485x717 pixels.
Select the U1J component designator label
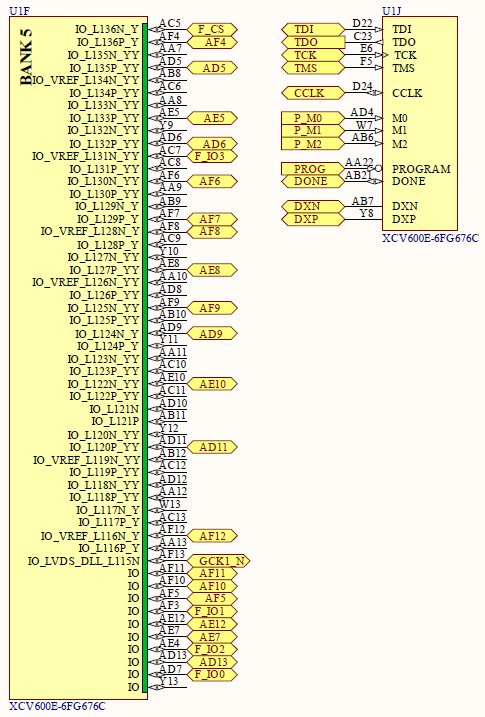392,11
